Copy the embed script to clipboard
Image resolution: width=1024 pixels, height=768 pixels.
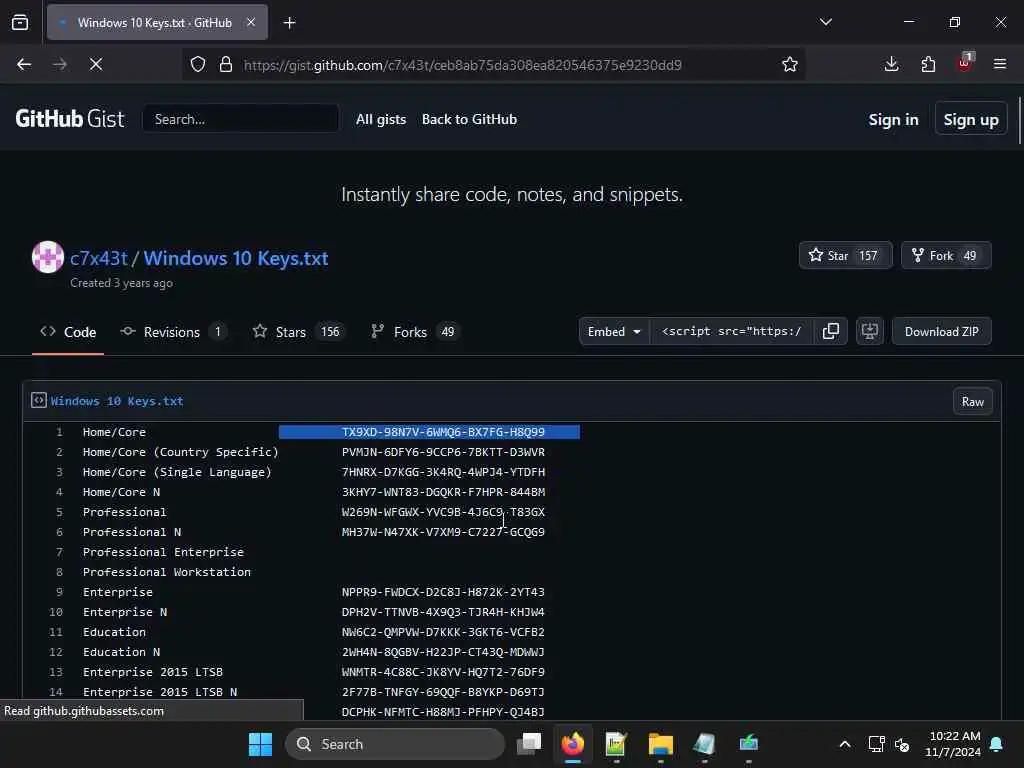831,332
